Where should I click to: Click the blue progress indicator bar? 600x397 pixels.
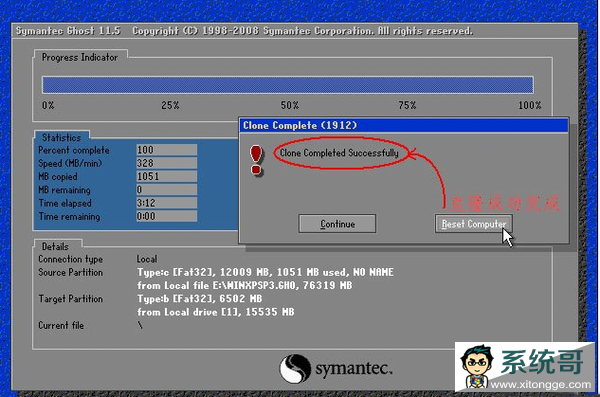(x=288, y=85)
